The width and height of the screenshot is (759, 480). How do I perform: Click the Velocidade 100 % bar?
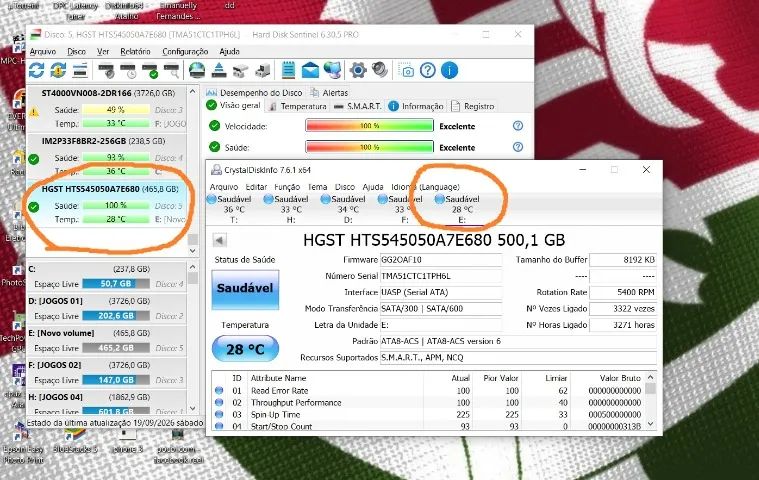[x=369, y=126]
